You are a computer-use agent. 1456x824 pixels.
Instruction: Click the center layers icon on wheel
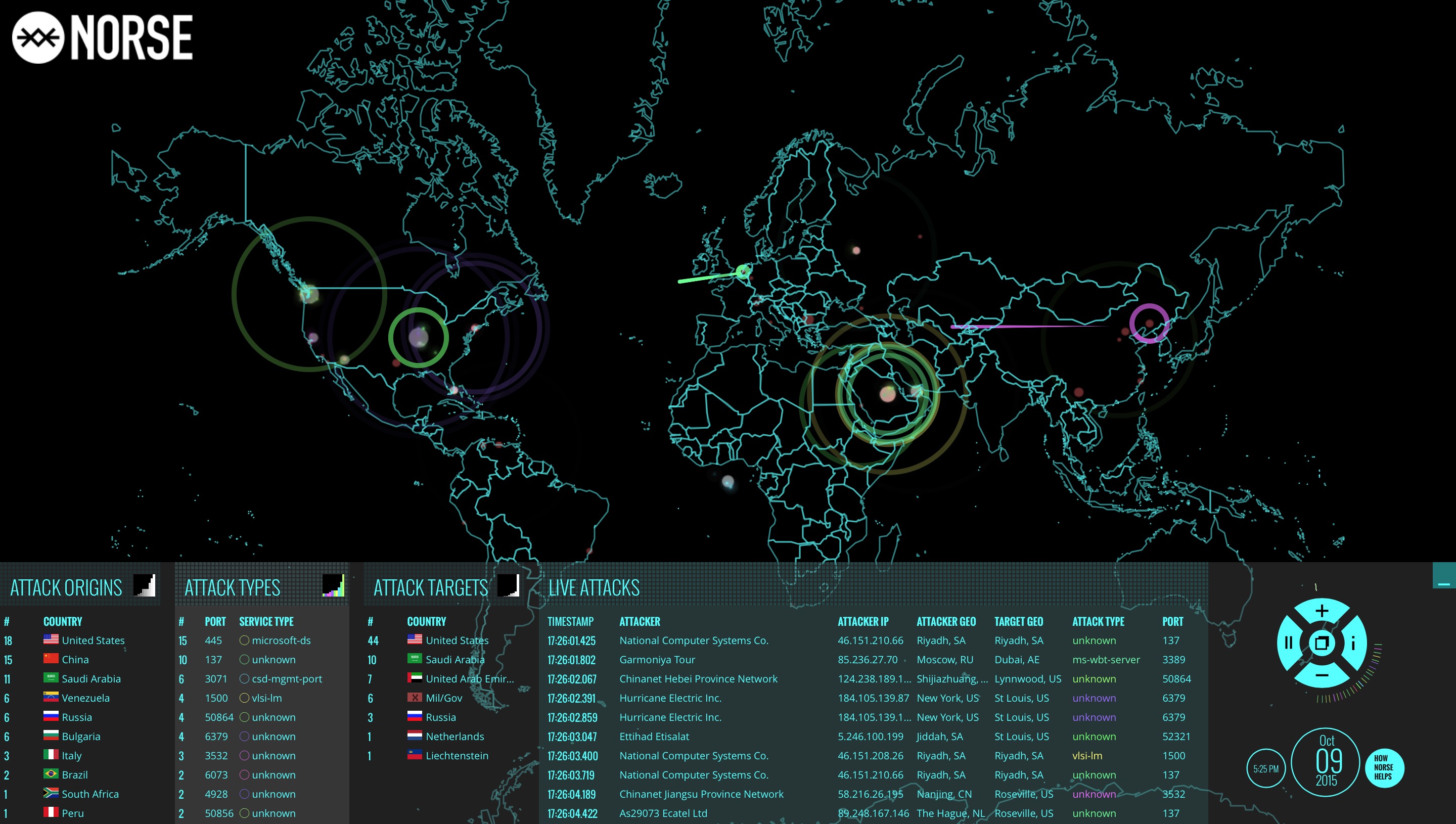tap(1322, 644)
